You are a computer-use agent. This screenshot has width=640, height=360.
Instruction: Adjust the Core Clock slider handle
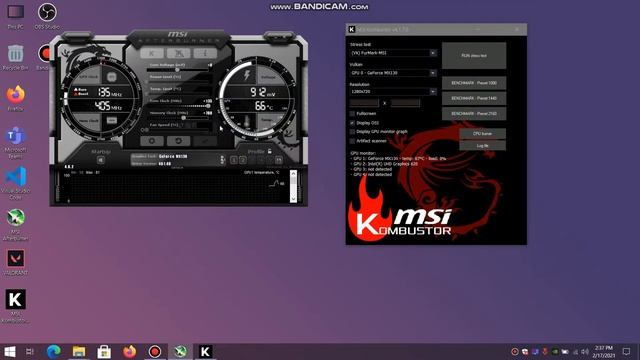(x=208, y=106)
